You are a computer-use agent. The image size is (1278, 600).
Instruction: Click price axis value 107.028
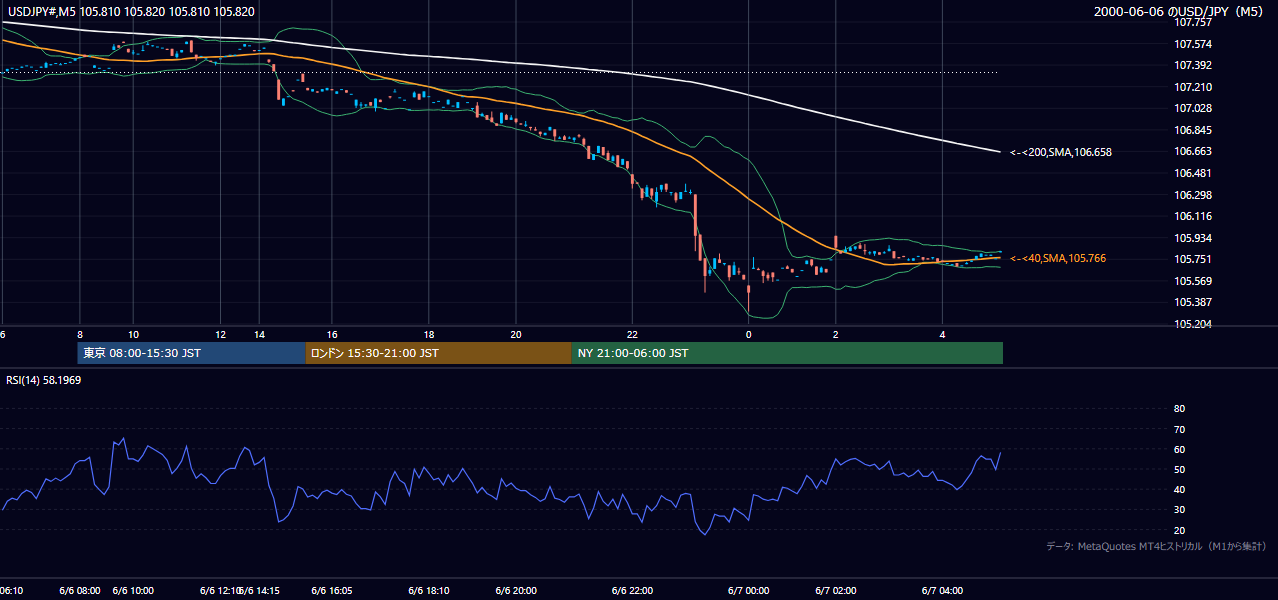(1192, 108)
